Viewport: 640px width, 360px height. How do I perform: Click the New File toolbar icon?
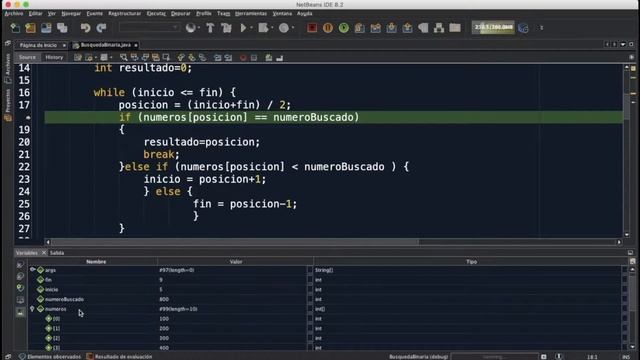pos(15,28)
